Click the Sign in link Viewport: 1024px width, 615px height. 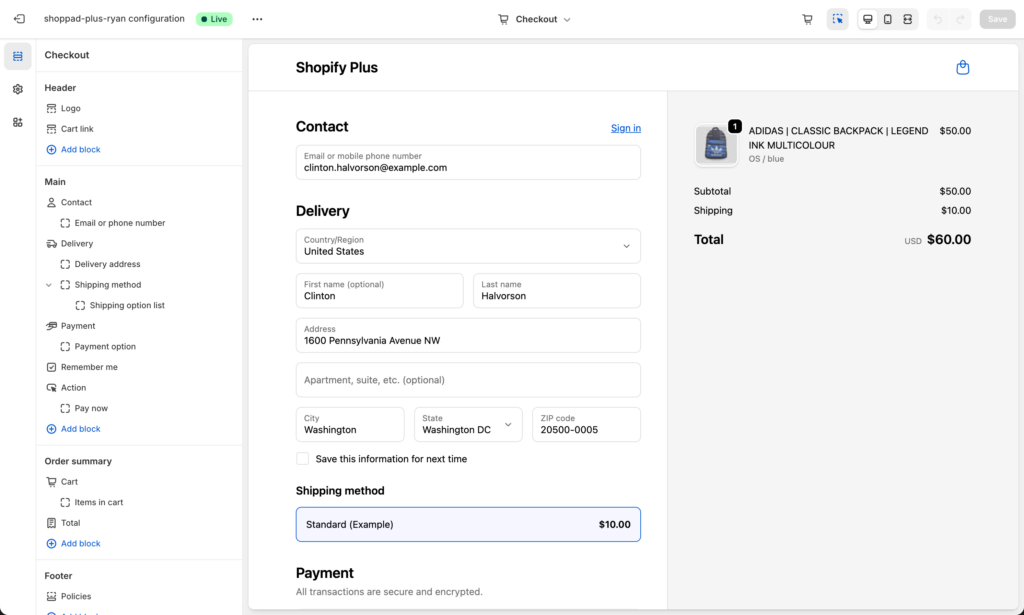pos(626,128)
